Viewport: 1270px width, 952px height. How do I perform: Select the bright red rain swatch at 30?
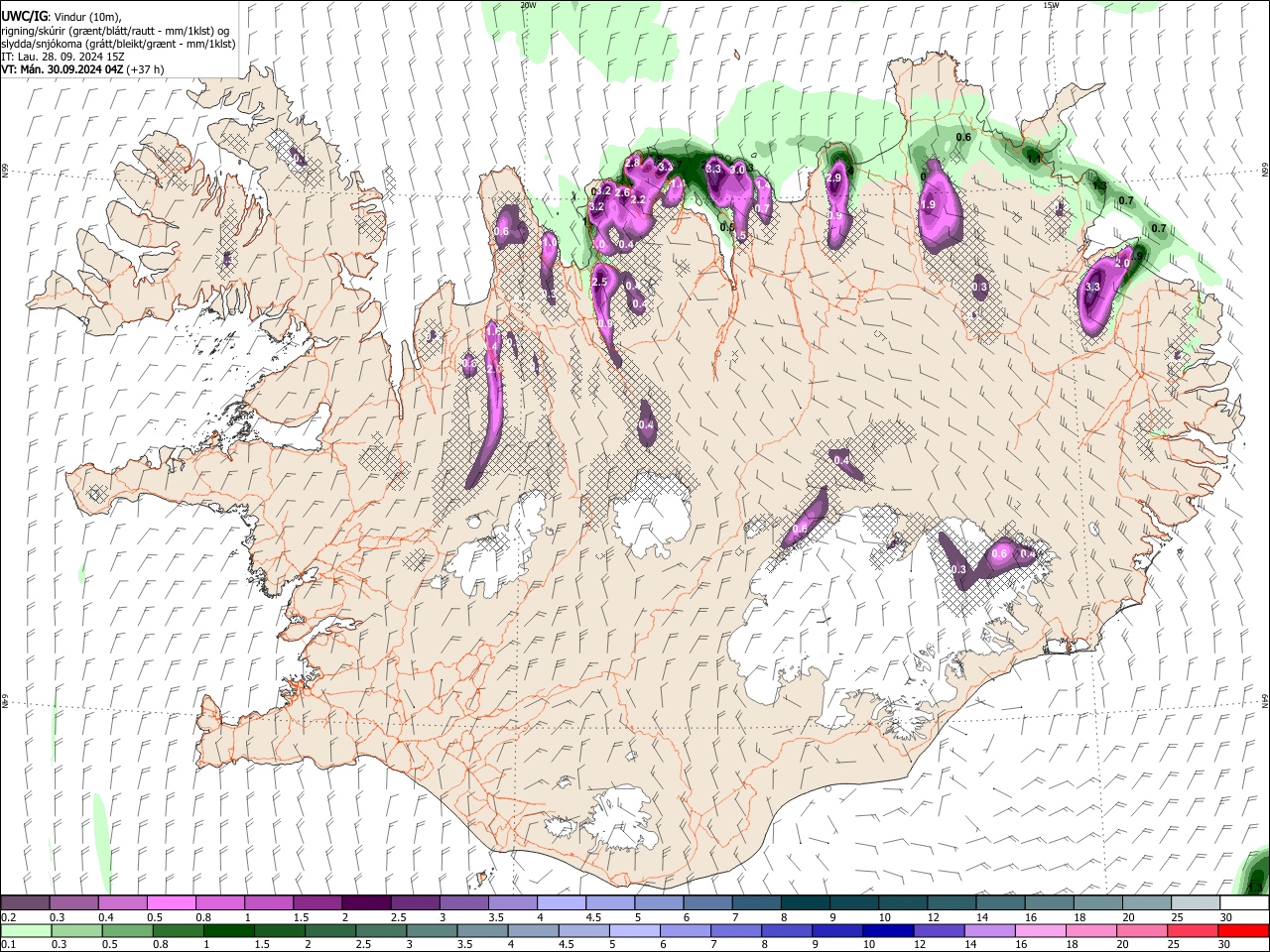[x=1243, y=930]
